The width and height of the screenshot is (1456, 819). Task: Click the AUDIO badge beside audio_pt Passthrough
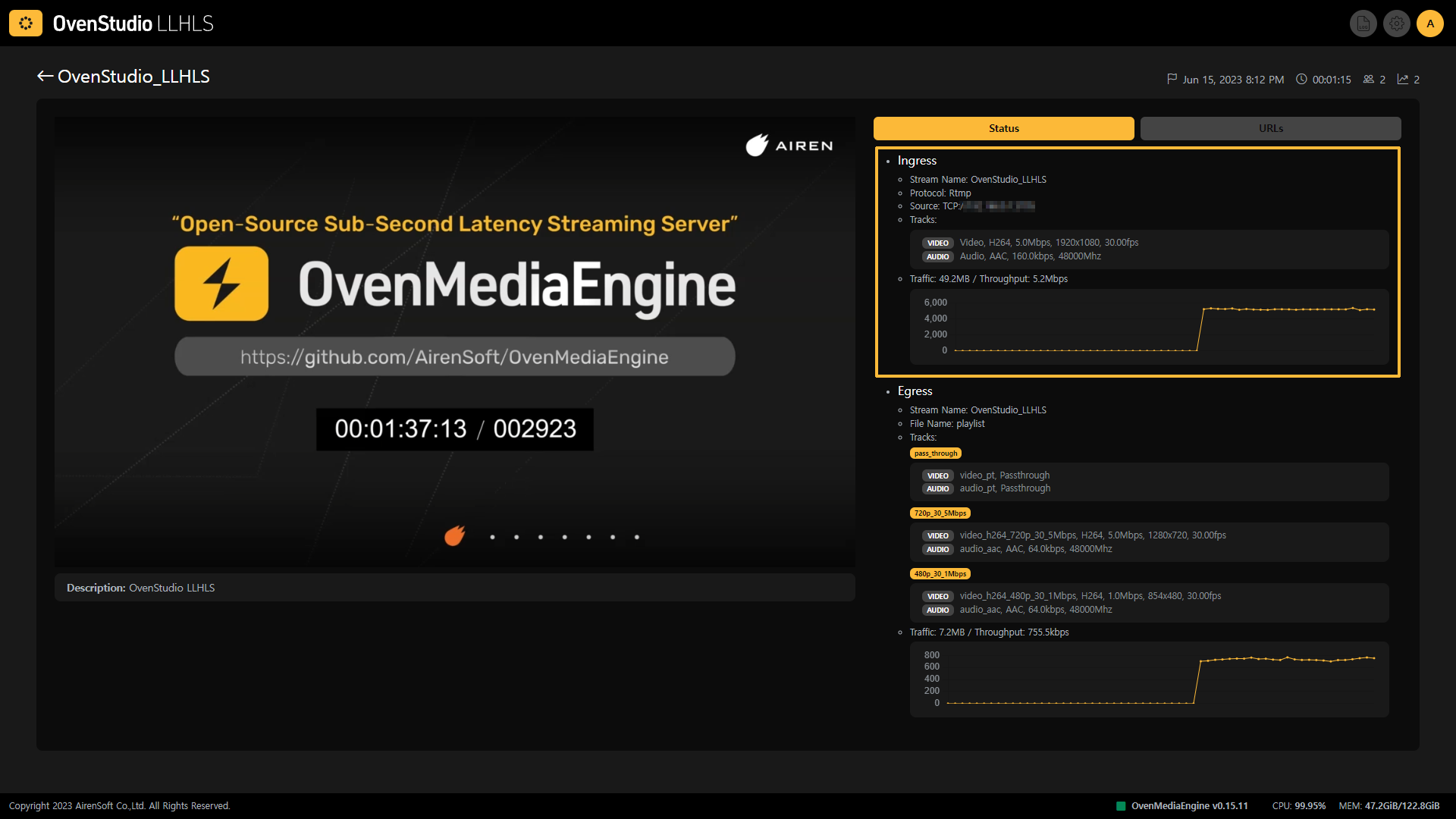[937, 488]
